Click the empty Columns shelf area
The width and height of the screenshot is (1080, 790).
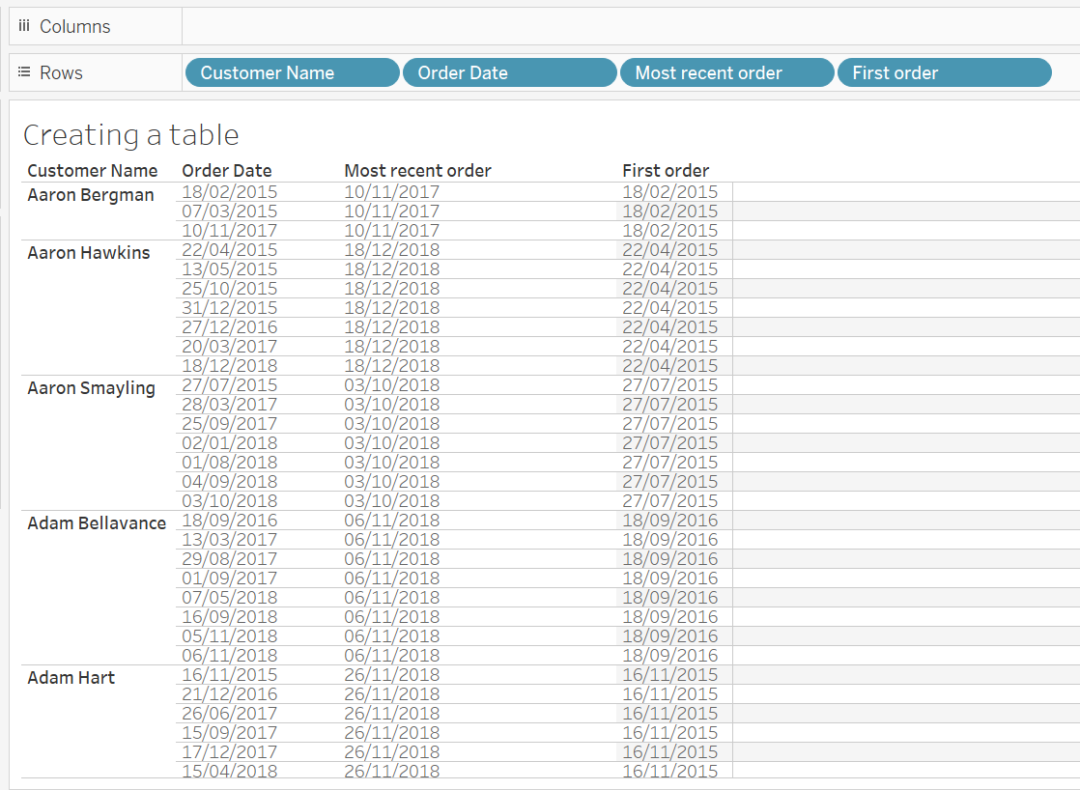point(600,26)
